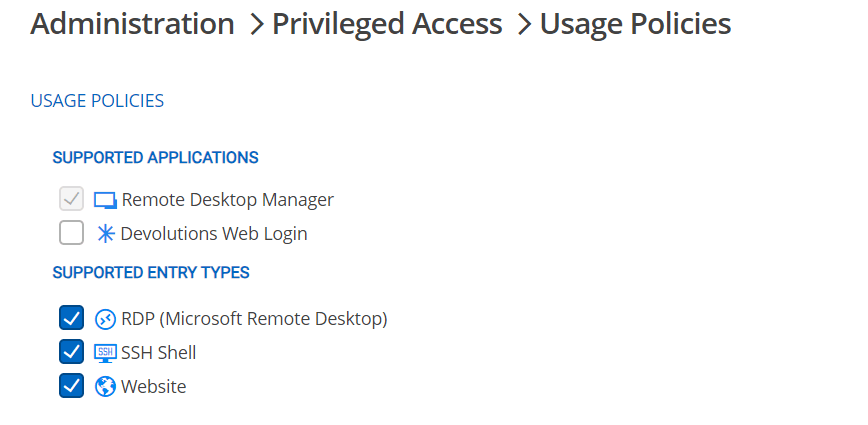The width and height of the screenshot is (868, 425).
Task: Select the Usage Policies breadcrumb title
Action: pyautogui.click(x=635, y=23)
